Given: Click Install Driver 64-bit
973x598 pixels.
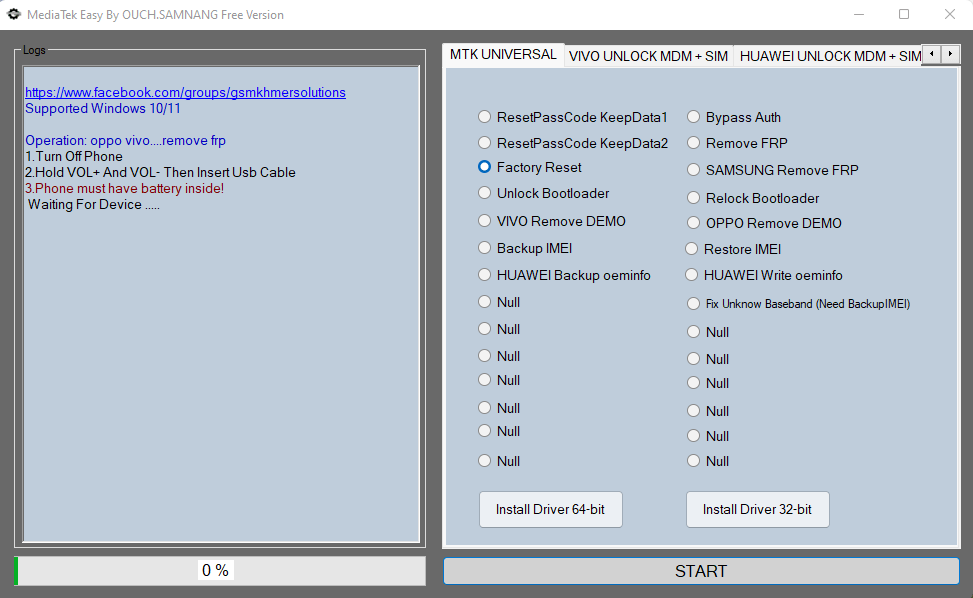Looking at the screenshot, I should coord(550,509).
